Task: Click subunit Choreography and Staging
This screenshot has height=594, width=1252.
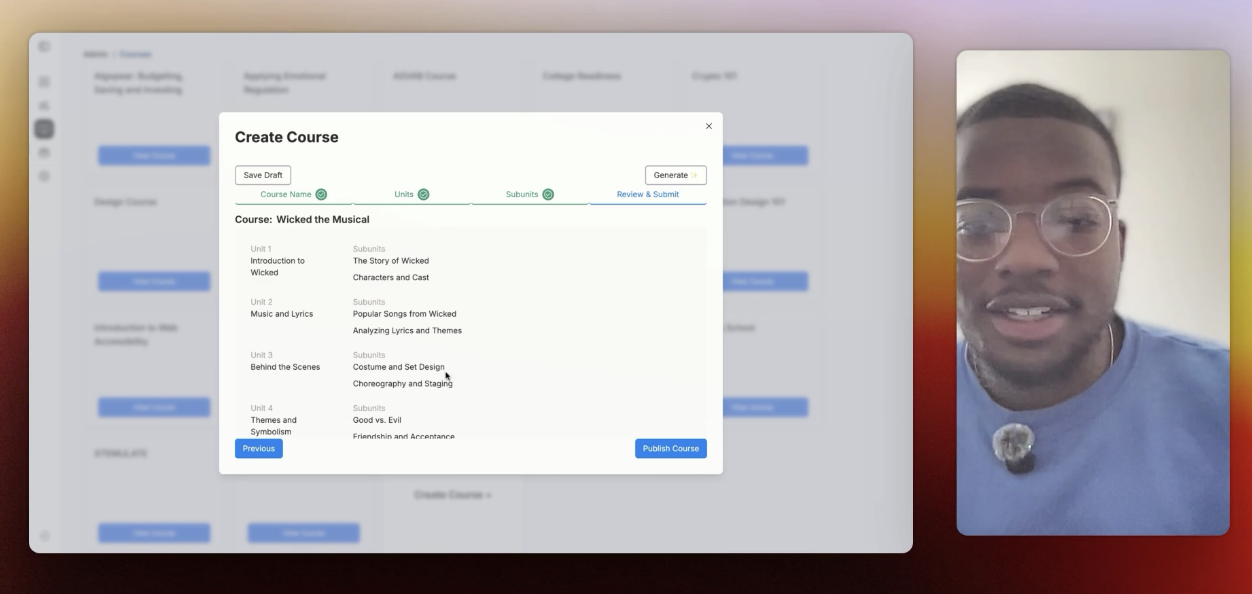Action: (403, 384)
